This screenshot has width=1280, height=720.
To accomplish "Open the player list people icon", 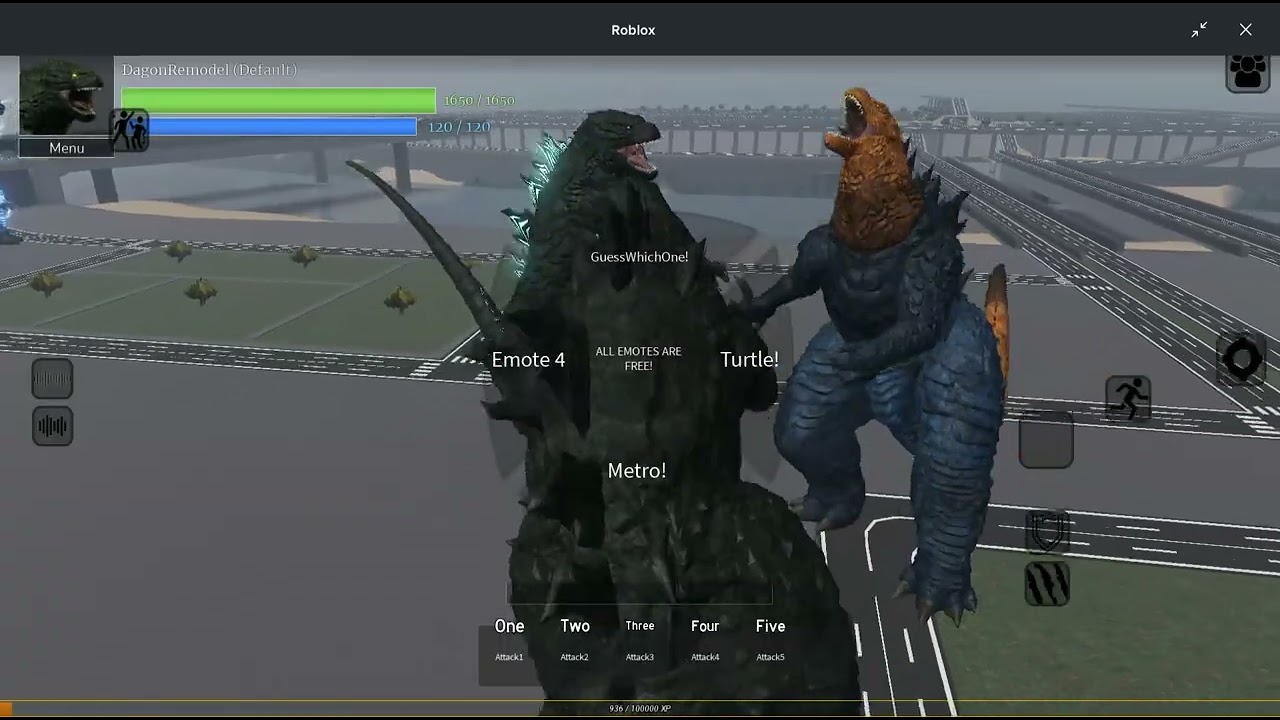I will pos(1248,71).
